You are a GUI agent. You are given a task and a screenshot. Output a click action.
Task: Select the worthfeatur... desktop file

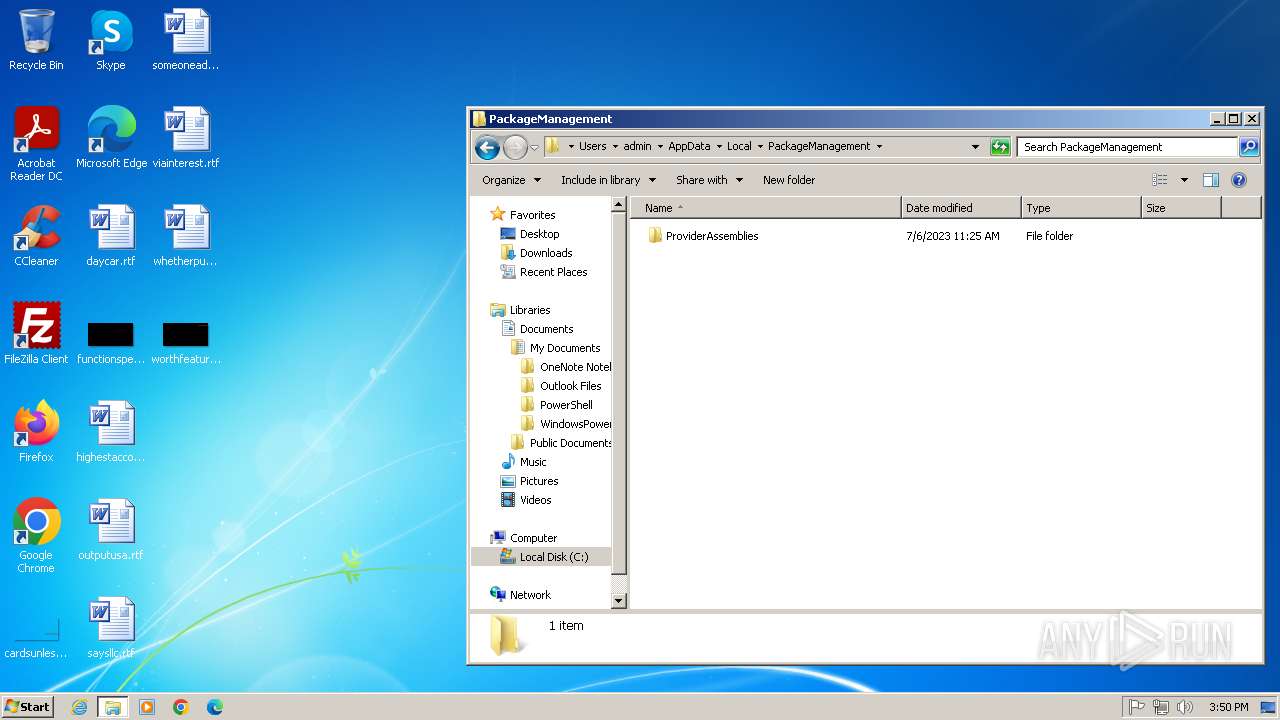186,341
